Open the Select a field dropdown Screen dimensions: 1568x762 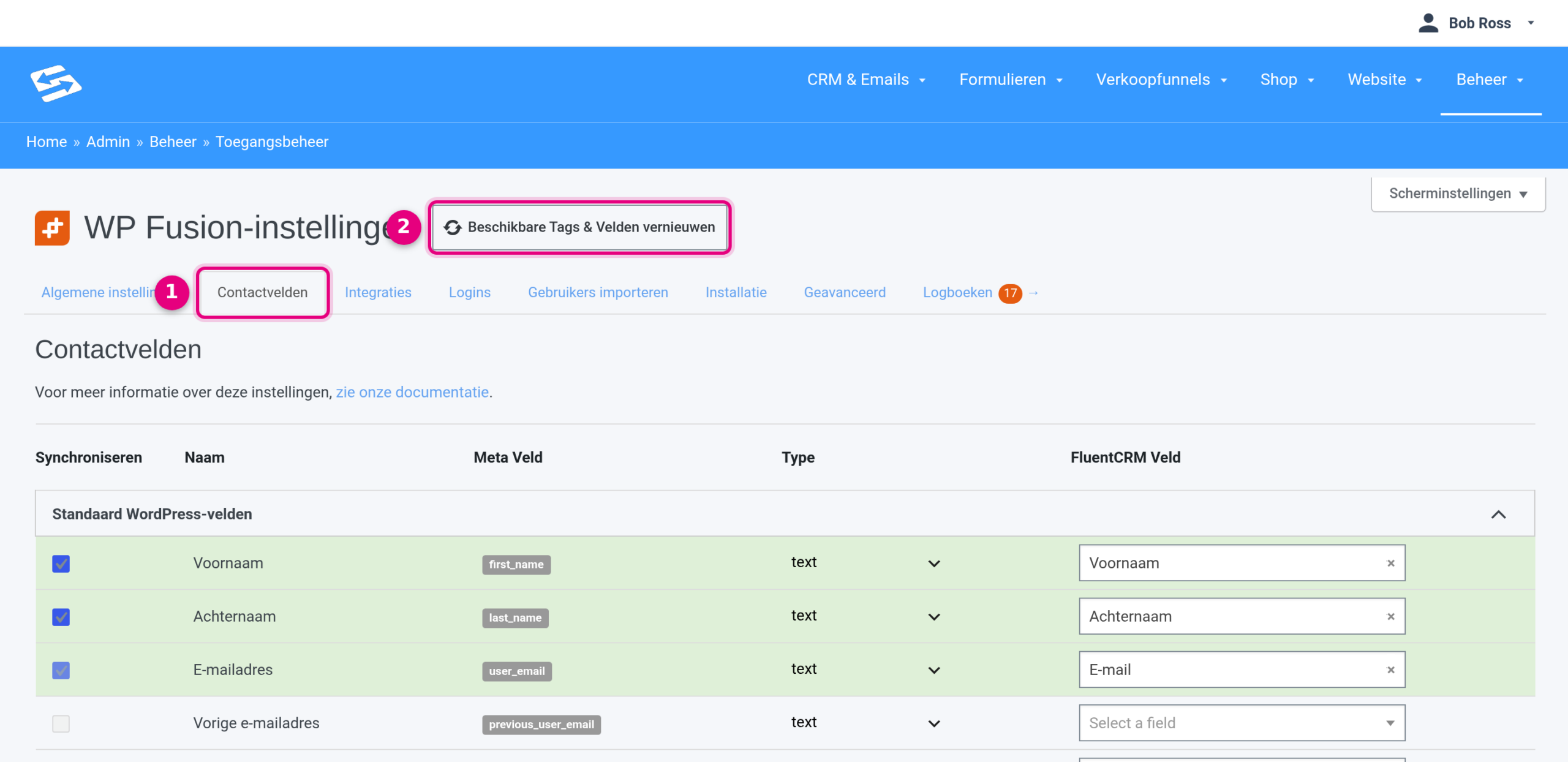[1242, 723]
